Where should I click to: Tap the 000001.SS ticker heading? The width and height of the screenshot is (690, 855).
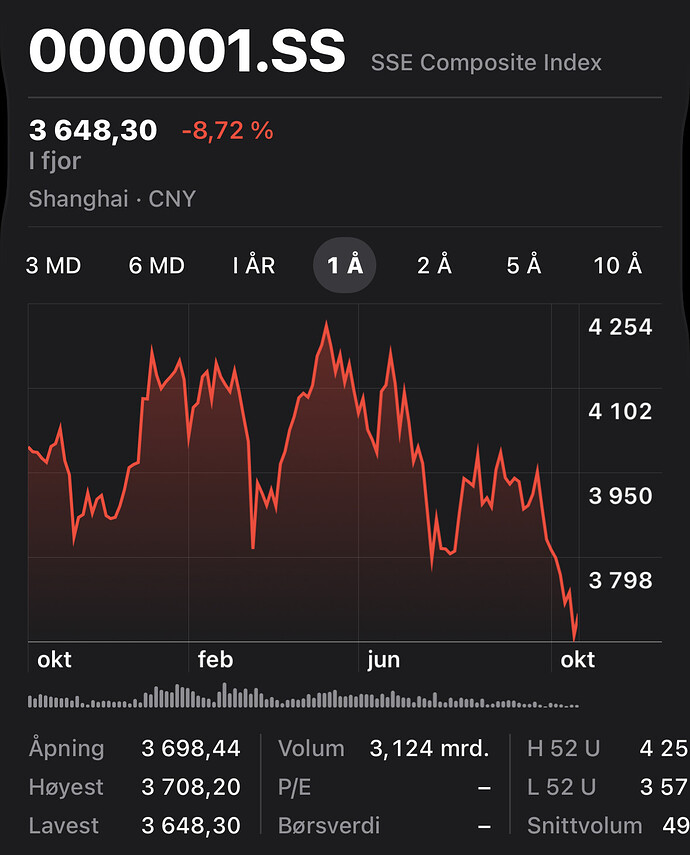(187, 51)
